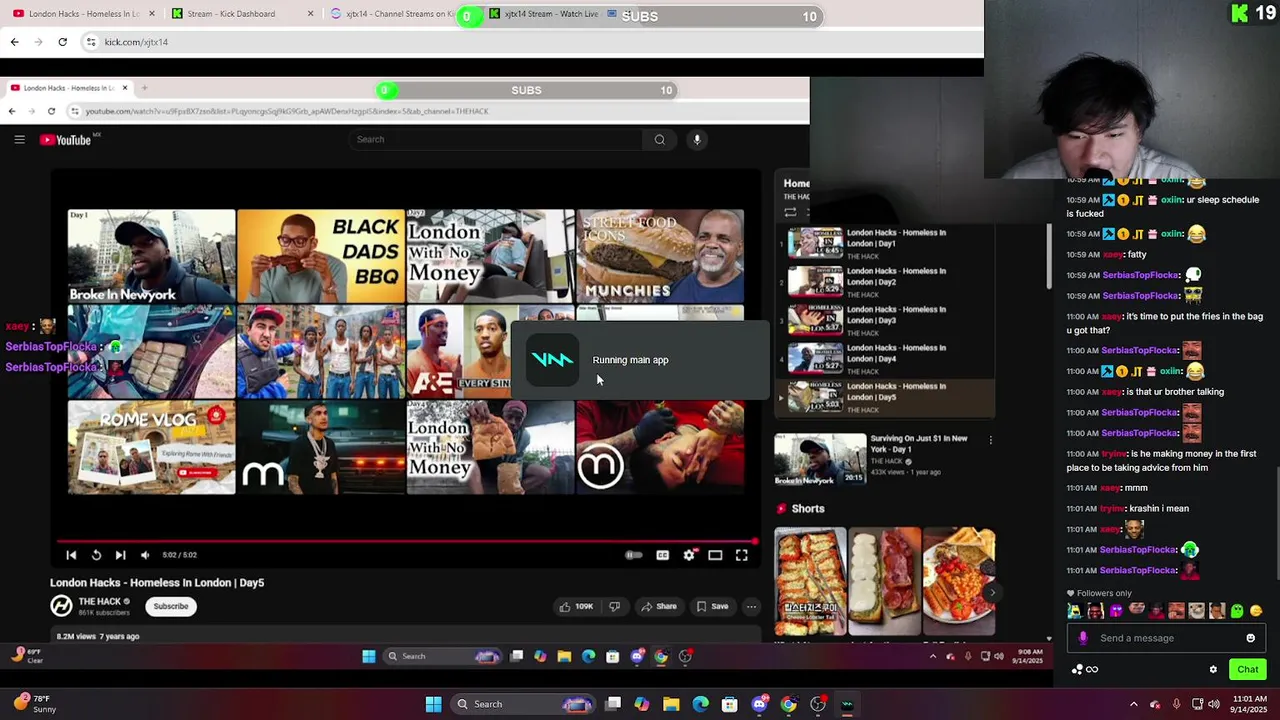Viewport: 1280px width, 720px height.
Task: Open system volume speaker icon
Action: pos(1214,704)
